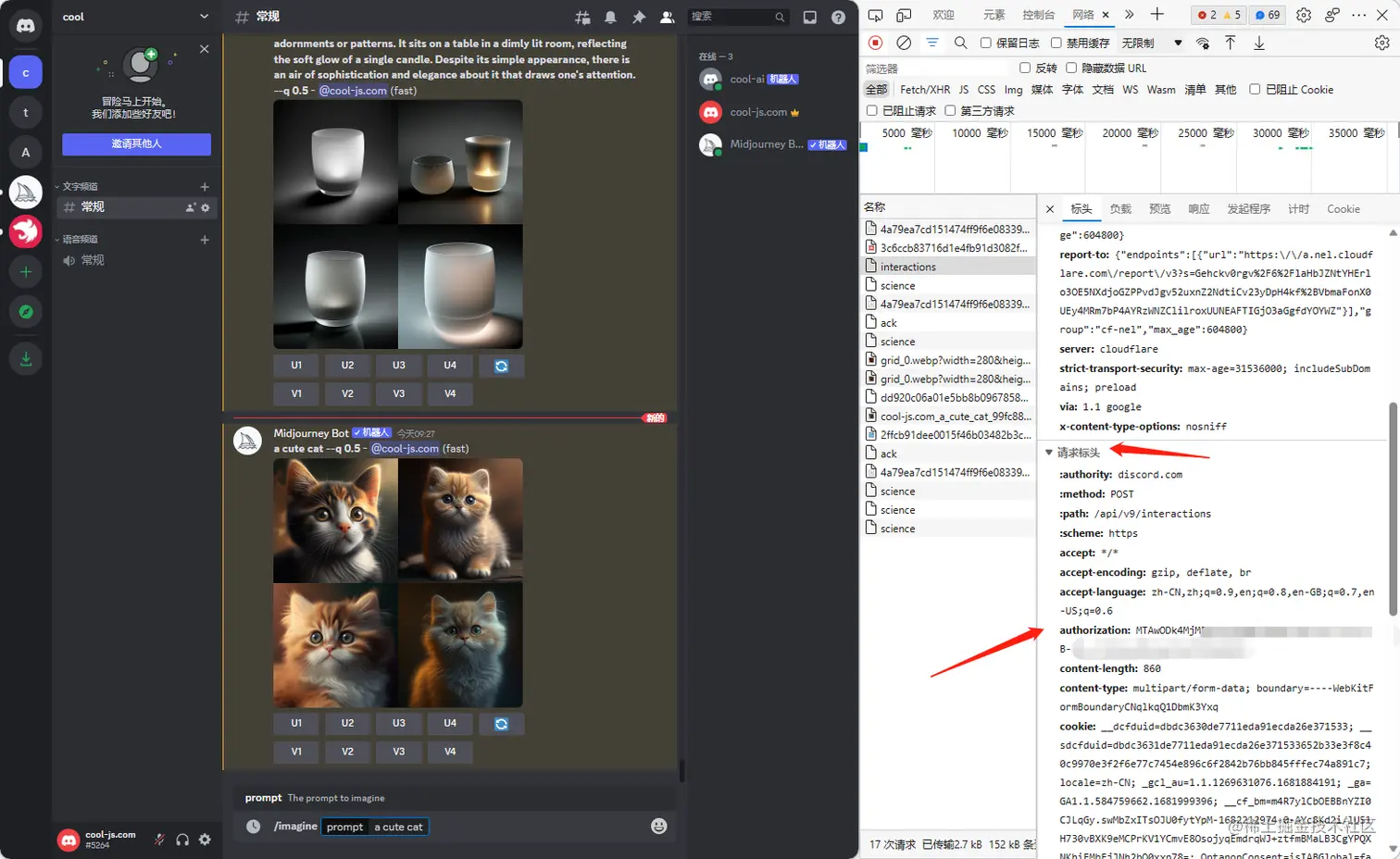Open notification settings bell icon
The image size is (1400, 859).
click(x=610, y=17)
